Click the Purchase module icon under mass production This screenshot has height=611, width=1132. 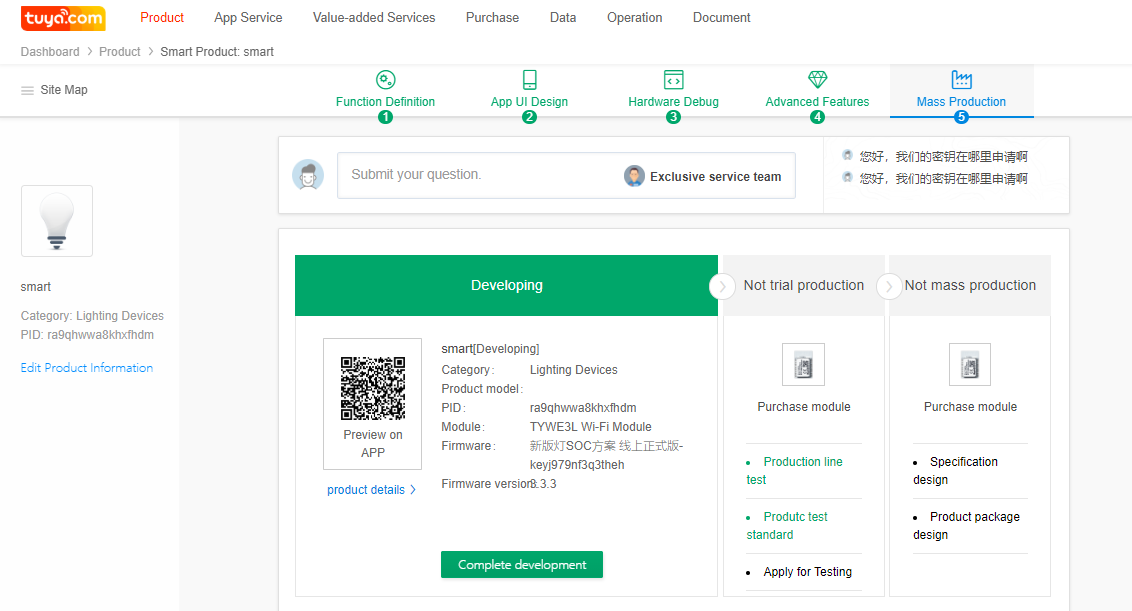click(x=969, y=365)
